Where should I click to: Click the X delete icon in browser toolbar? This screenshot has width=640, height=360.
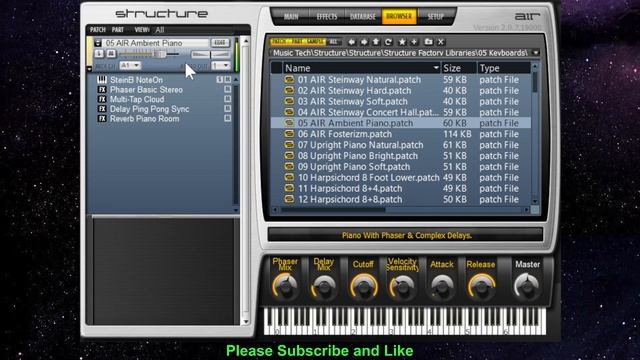pos(441,42)
